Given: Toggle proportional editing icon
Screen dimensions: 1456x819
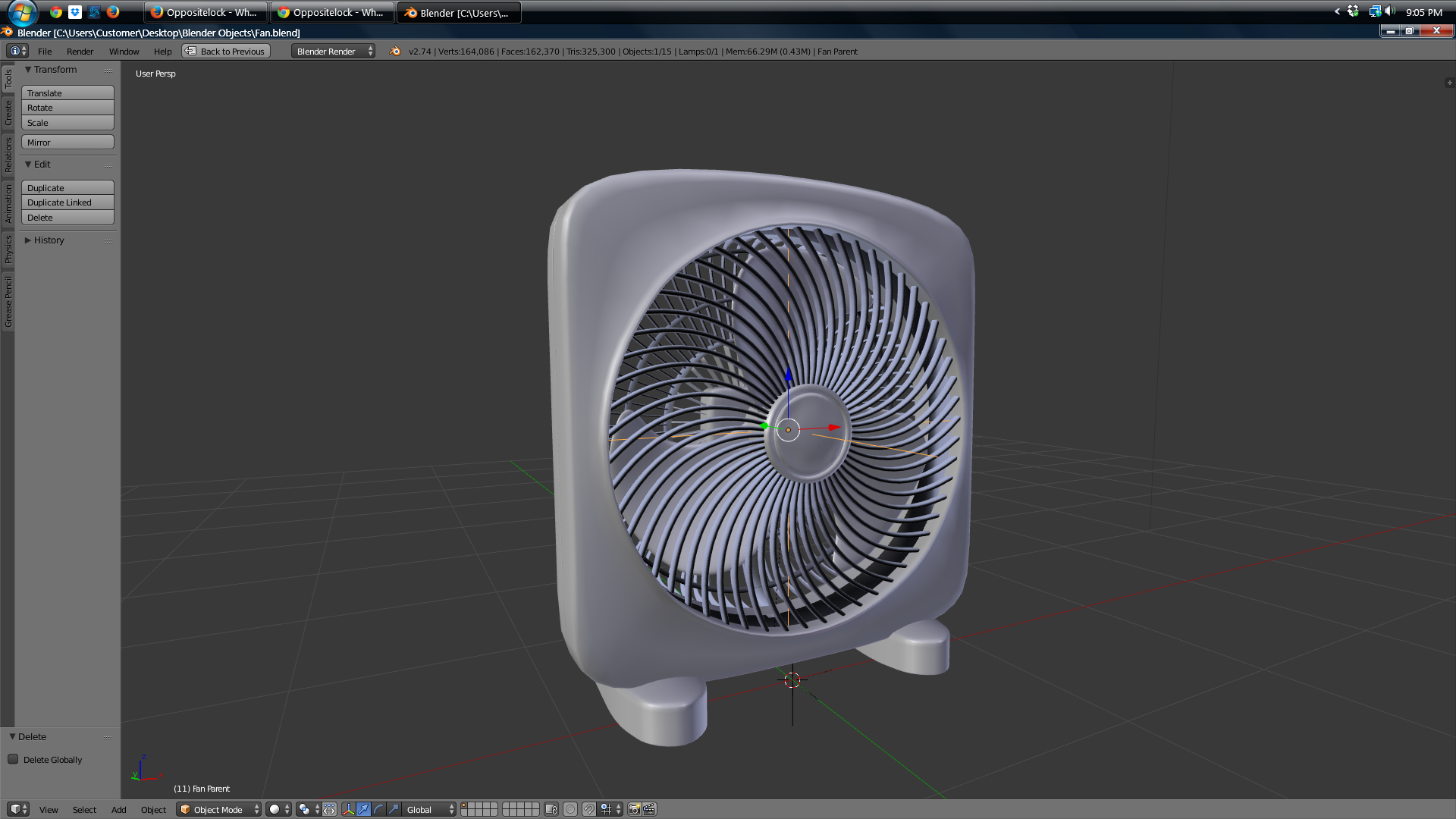Looking at the screenshot, I should click(x=570, y=809).
